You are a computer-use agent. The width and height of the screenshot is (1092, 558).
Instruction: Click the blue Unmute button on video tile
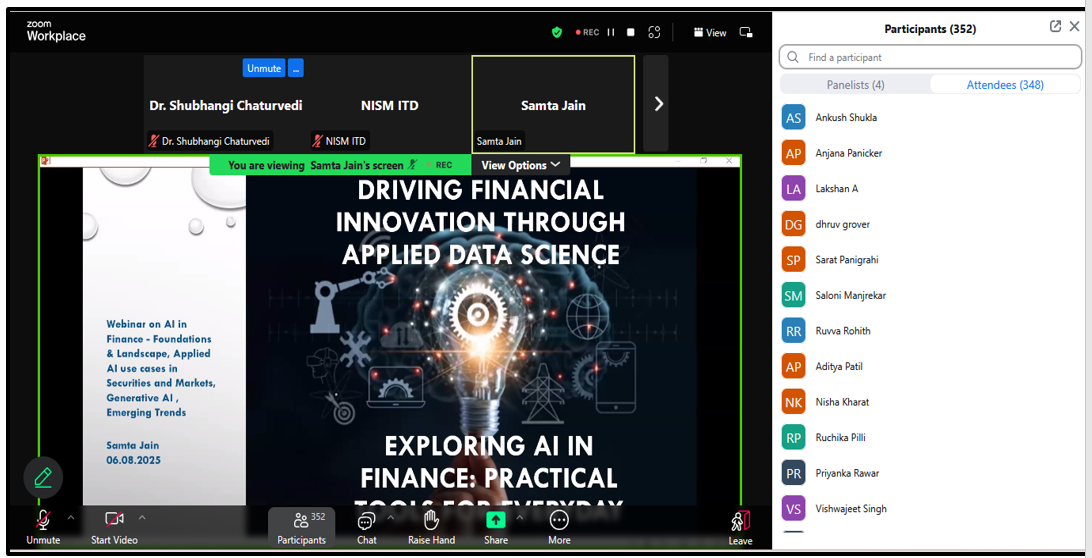click(x=264, y=68)
